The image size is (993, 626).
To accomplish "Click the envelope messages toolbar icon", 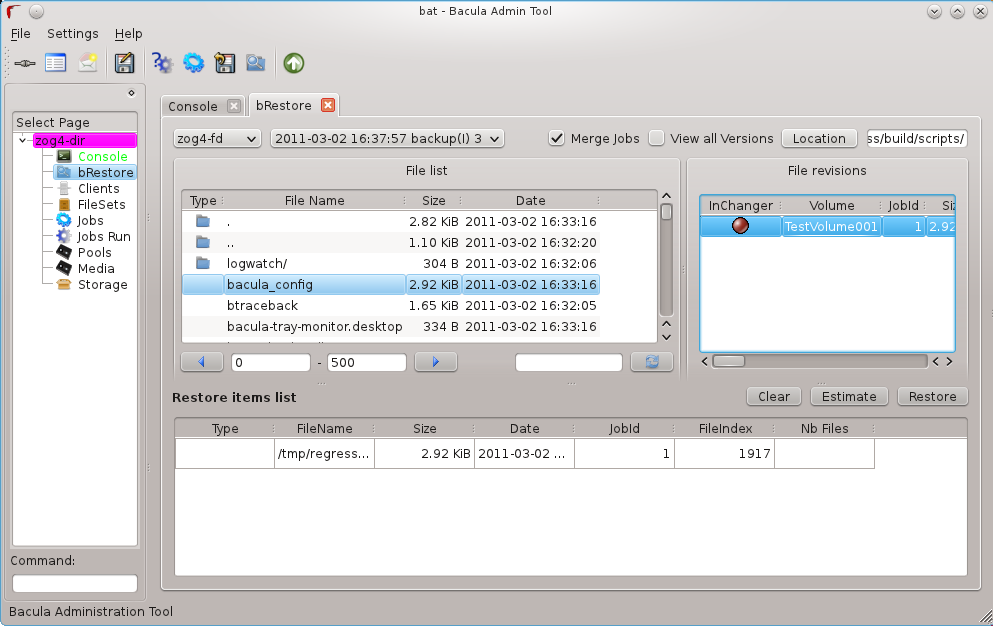I will point(88,63).
